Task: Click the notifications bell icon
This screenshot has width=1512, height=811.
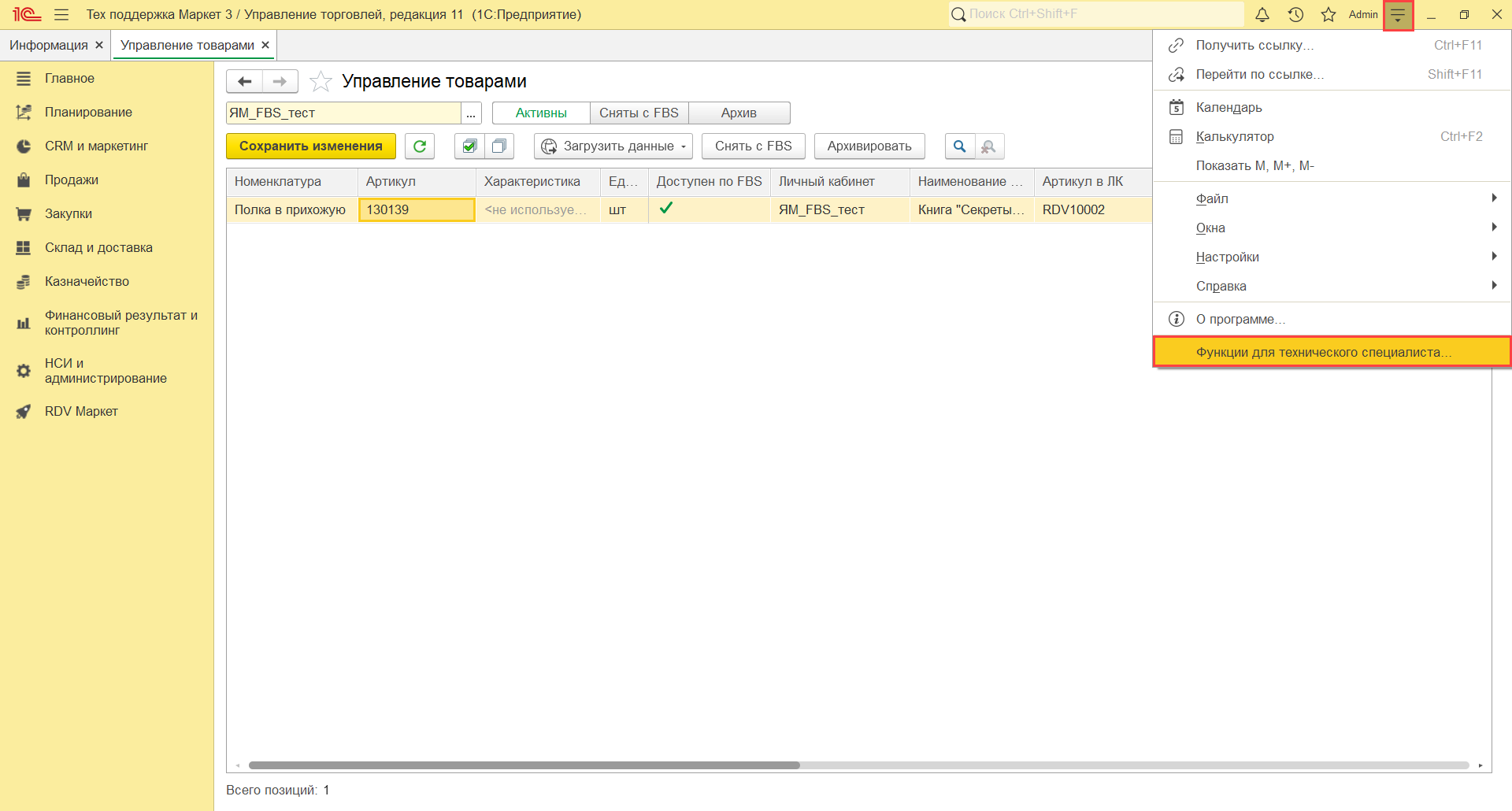Action: pos(1262,15)
